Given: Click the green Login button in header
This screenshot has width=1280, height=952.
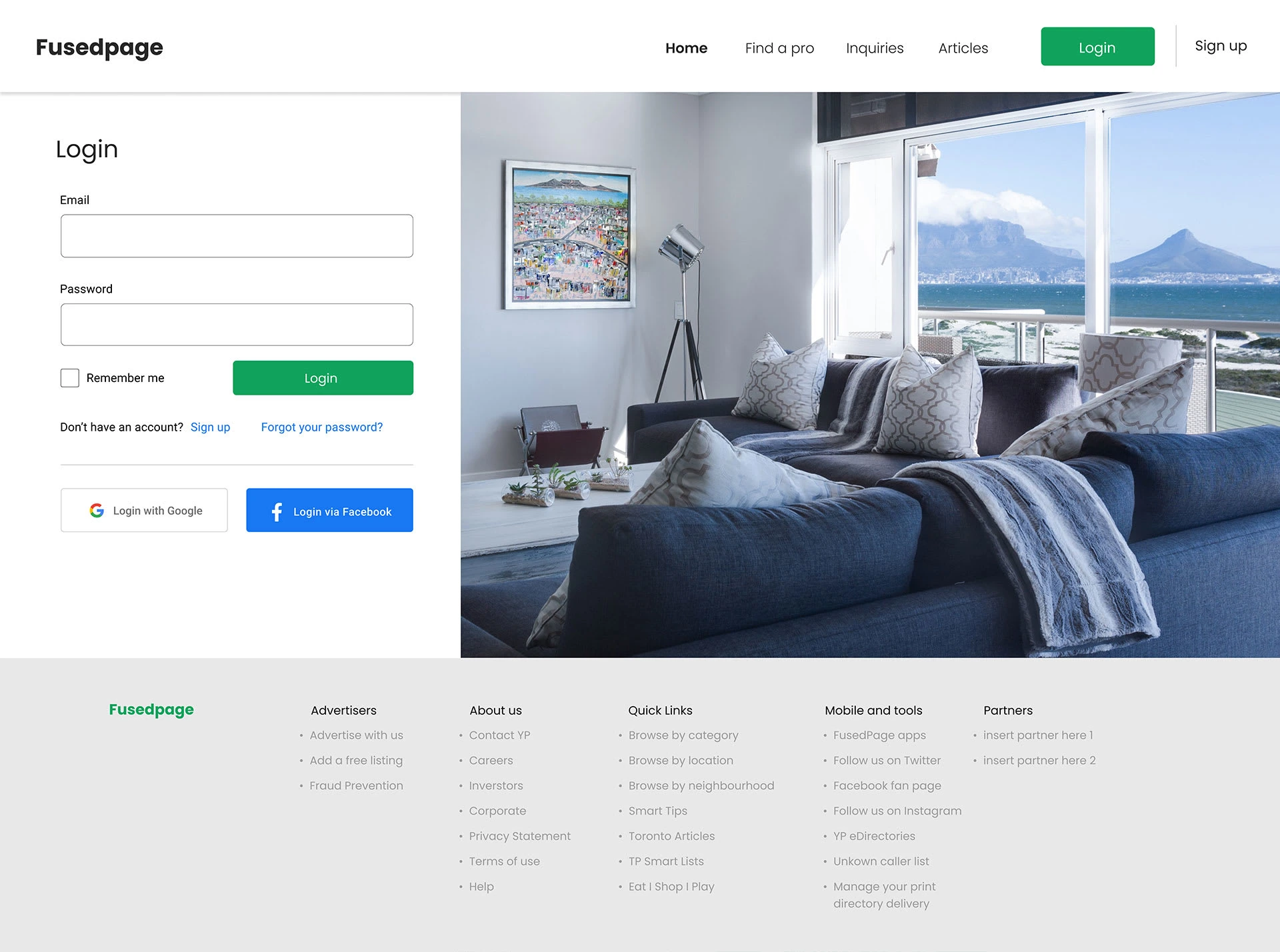Looking at the screenshot, I should click(1097, 47).
